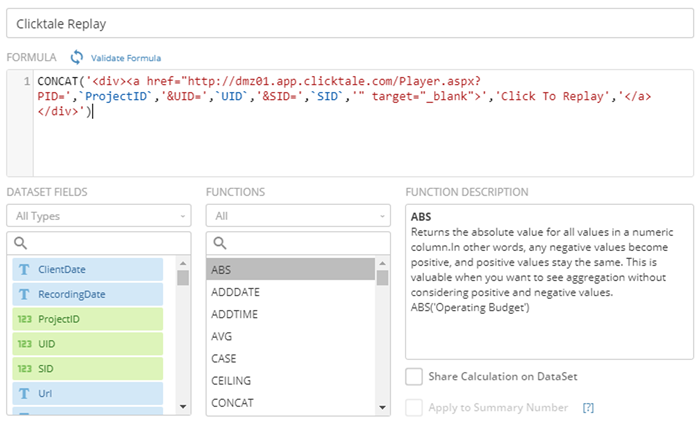Click the Validate Formula refresh icon
This screenshot has width=700, height=421.
coord(77,58)
